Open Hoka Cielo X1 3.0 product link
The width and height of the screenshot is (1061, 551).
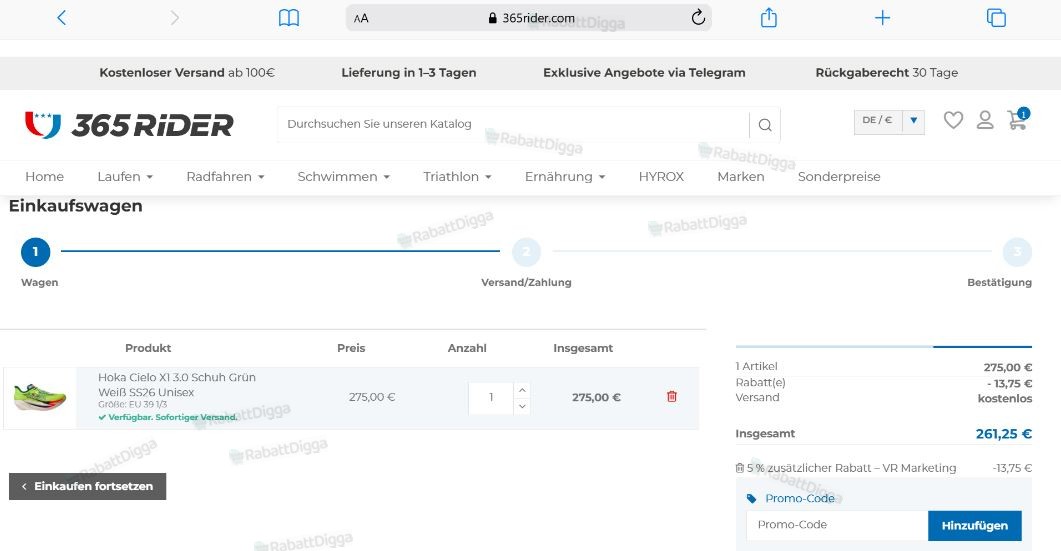177,384
